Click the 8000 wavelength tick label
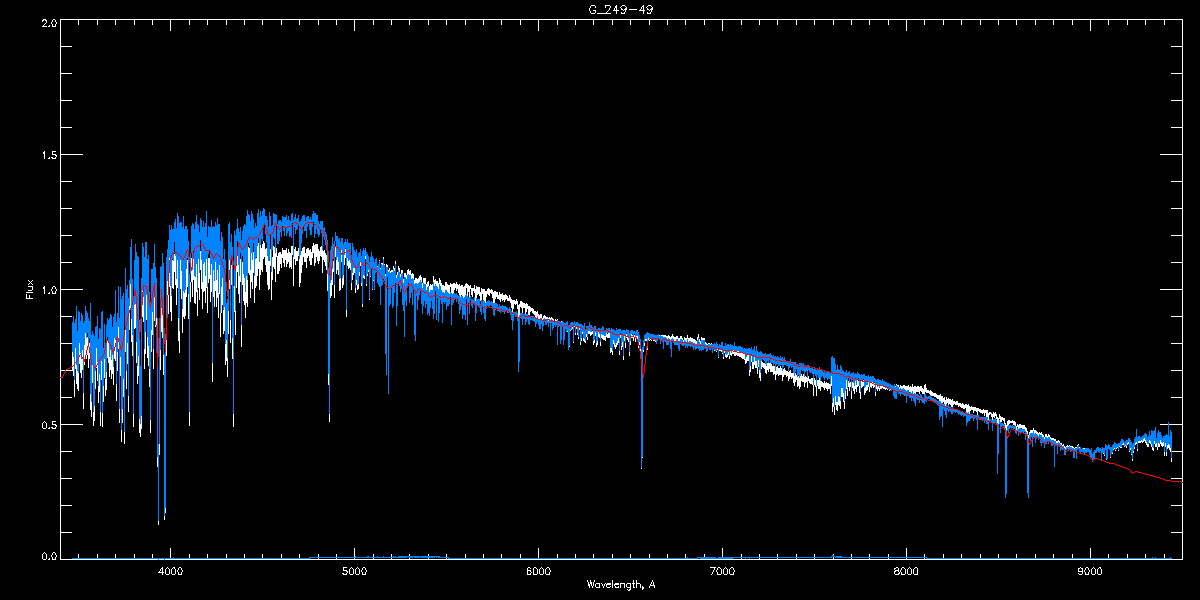Screen dimensions: 1200x600 click(906, 571)
